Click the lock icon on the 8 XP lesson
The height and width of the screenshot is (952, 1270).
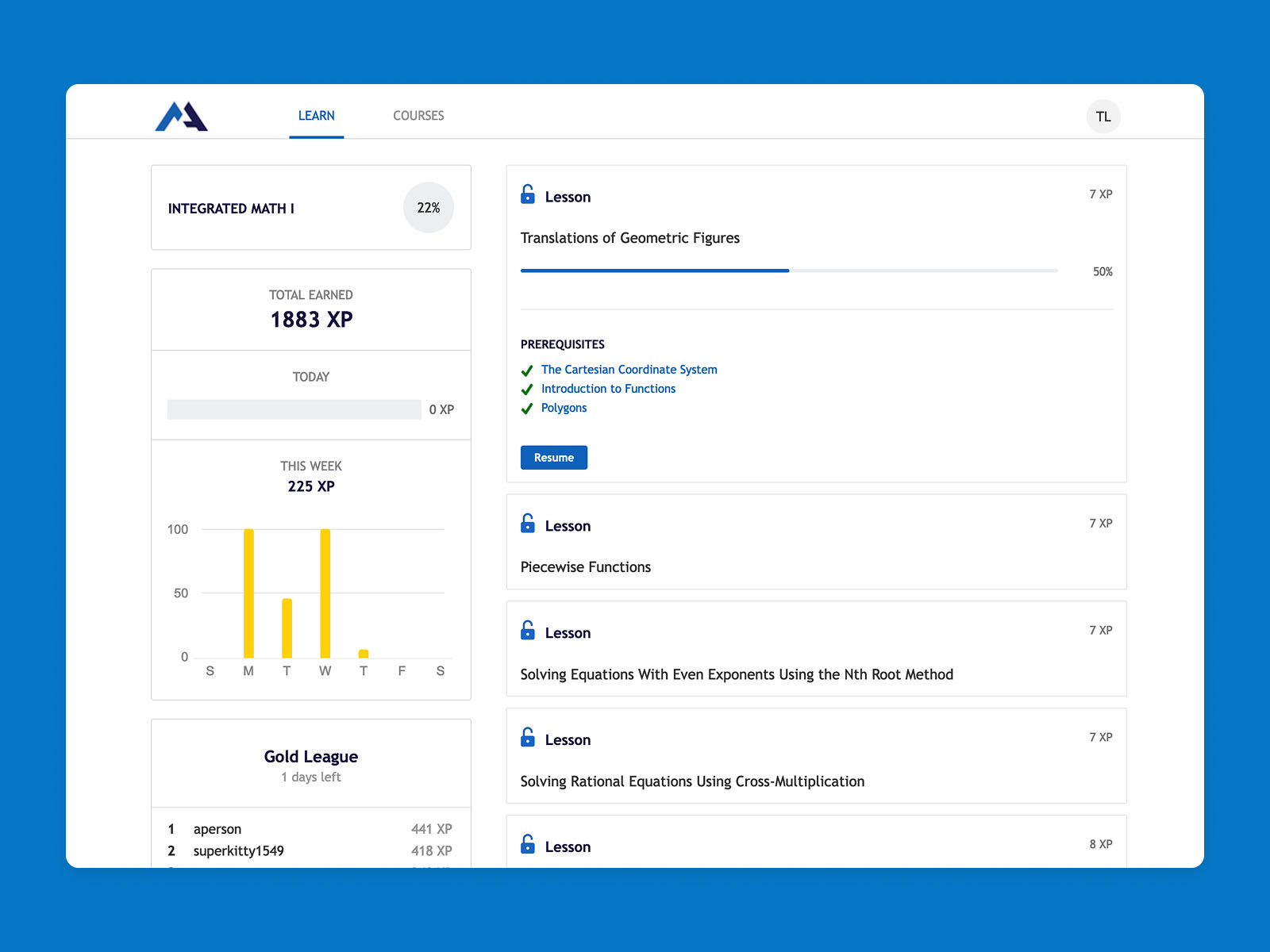coord(528,844)
